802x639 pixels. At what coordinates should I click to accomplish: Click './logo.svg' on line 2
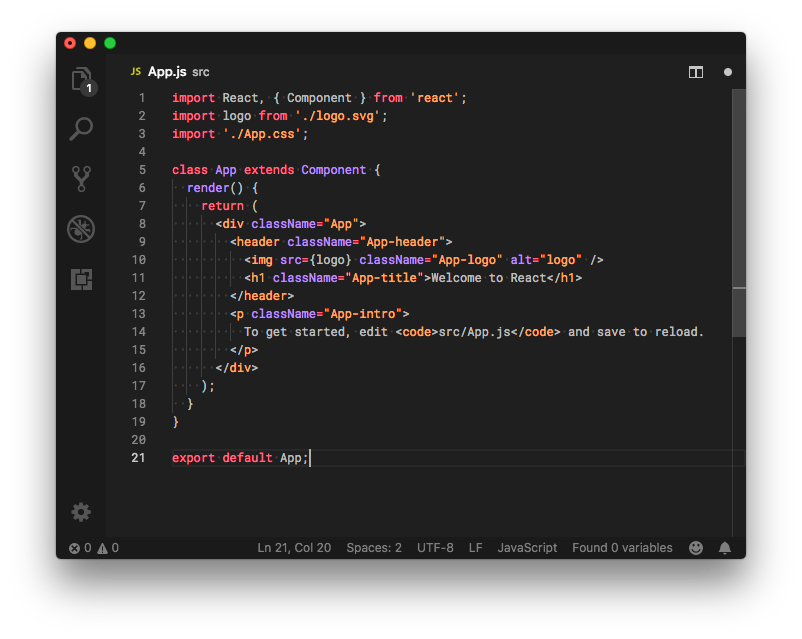(338, 116)
